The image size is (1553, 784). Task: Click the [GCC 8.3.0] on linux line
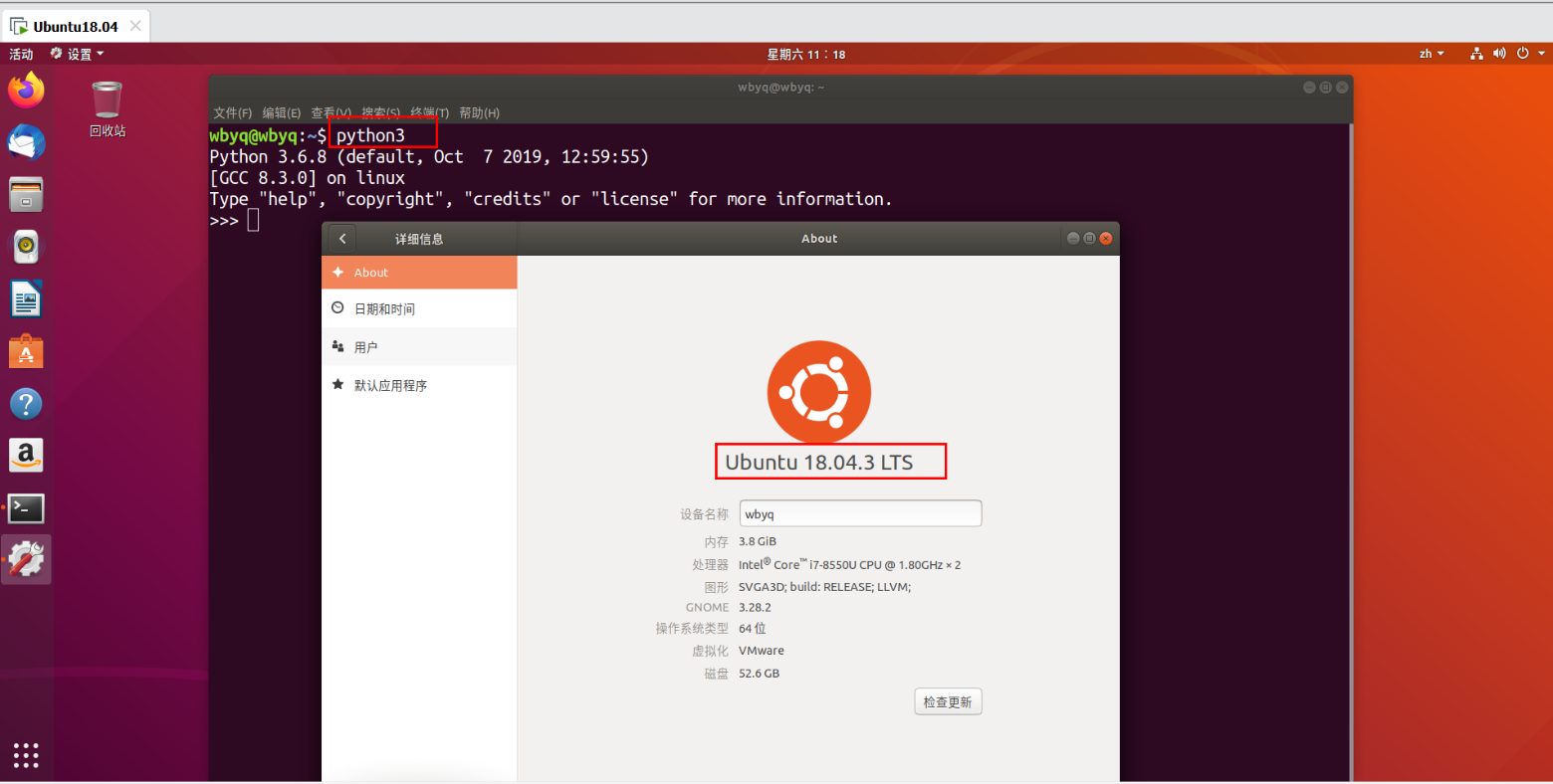[x=308, y=178]
